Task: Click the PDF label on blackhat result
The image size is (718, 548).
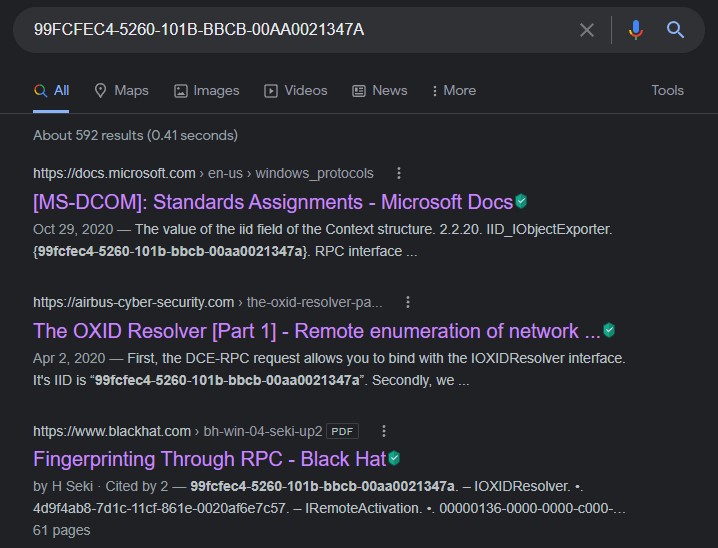Action: click(x=342, y=431)
